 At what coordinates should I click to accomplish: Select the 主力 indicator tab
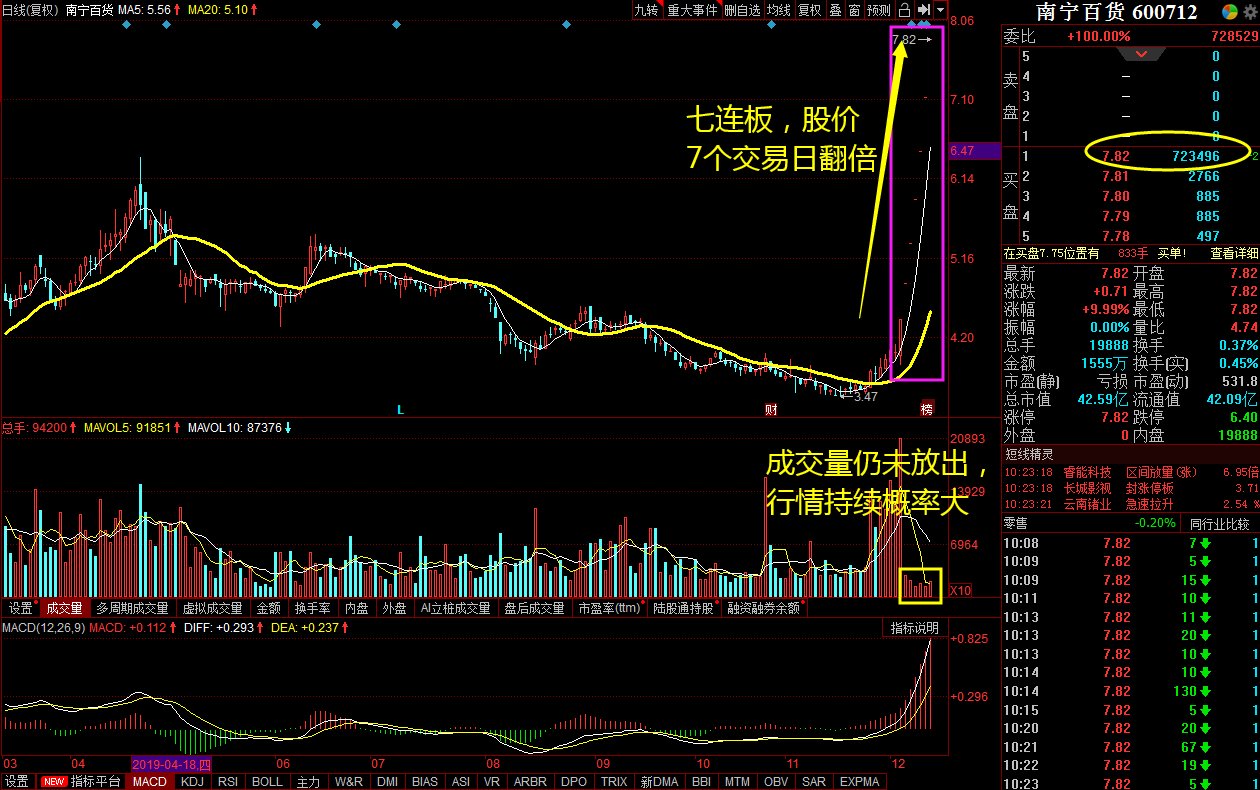point(309,781)
